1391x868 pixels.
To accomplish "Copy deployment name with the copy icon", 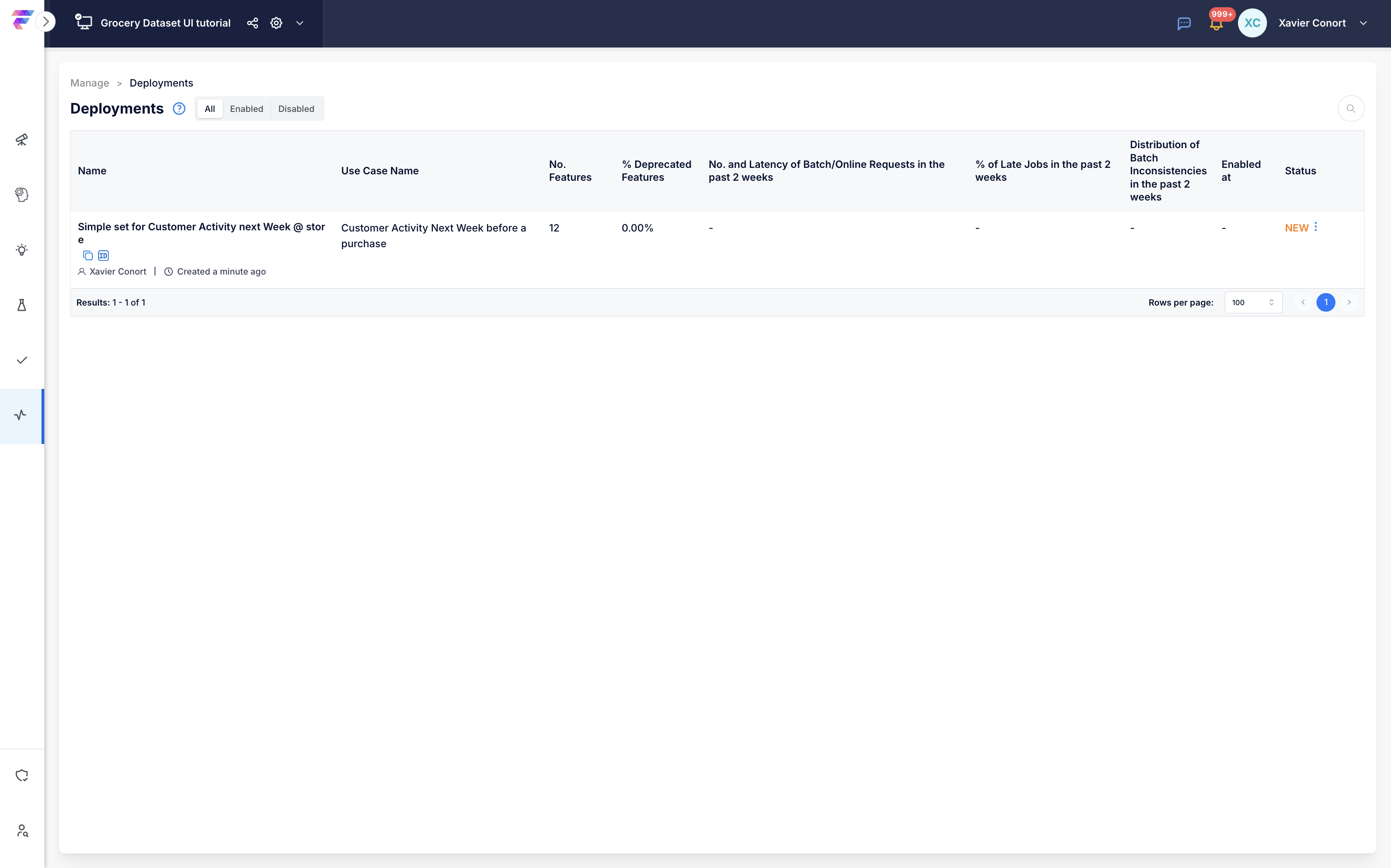I will [88, 256].
